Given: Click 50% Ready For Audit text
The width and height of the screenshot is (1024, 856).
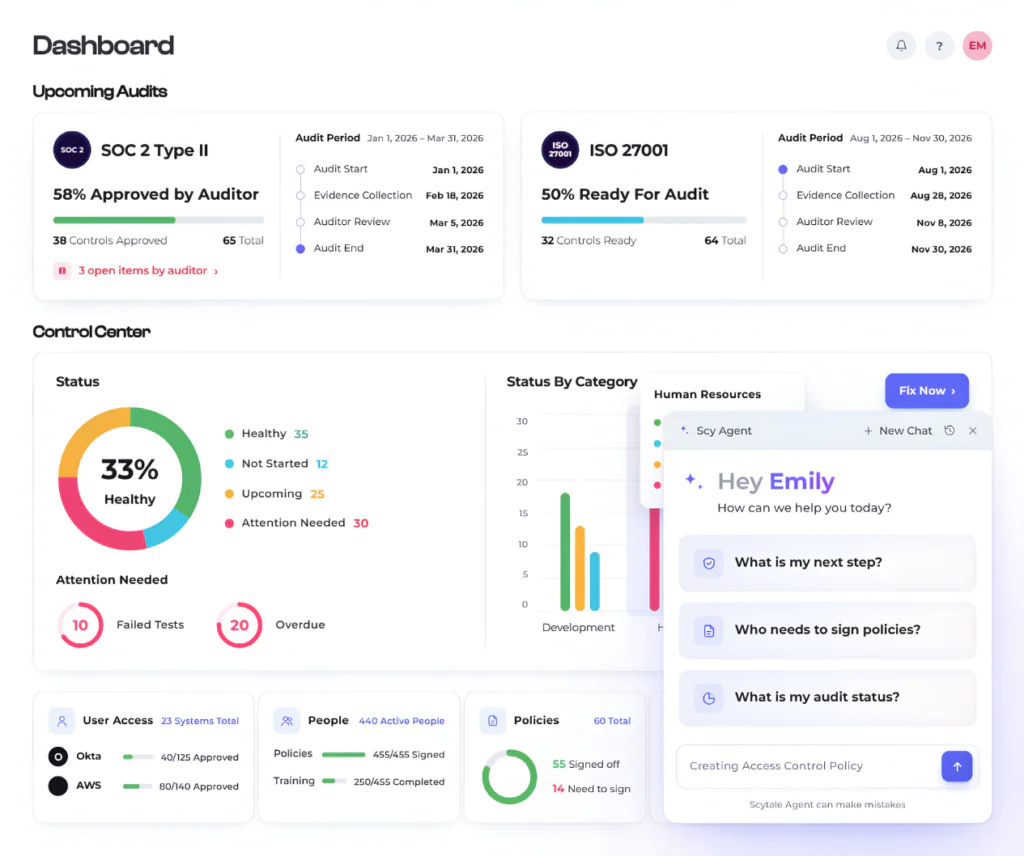Looking at the screenshot, I should tap(625, 194).
